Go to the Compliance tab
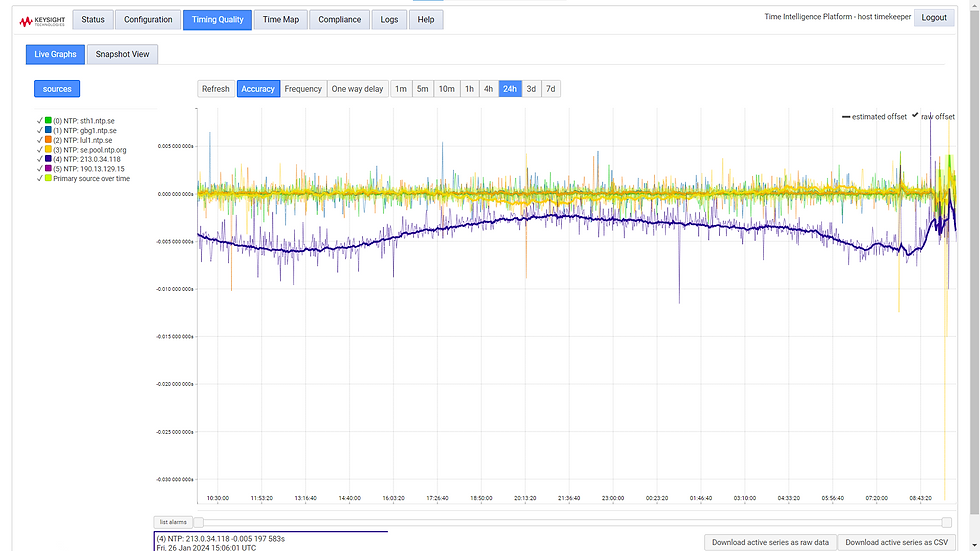The width and height of the screenshot is (980, 551). click(x=339, y=19)
